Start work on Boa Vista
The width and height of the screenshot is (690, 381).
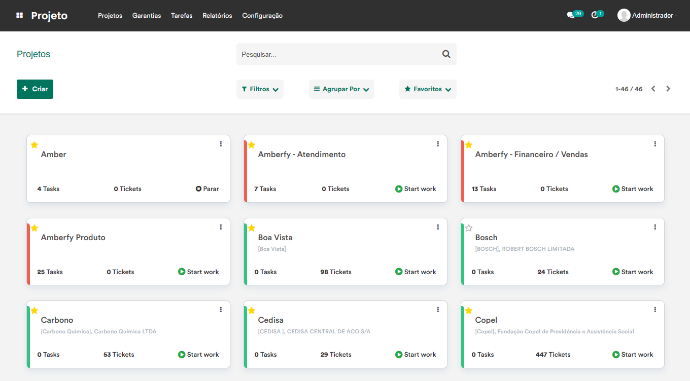pyautogui.click(x=415, y=271)
